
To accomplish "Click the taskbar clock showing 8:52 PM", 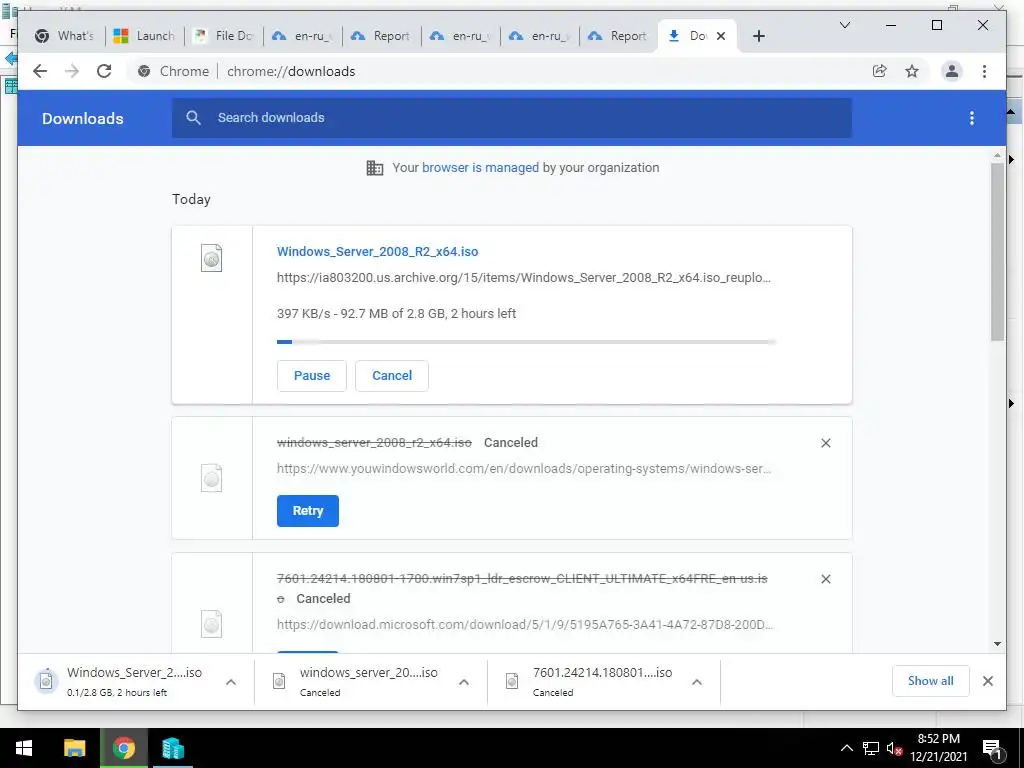I will [938, 748].
